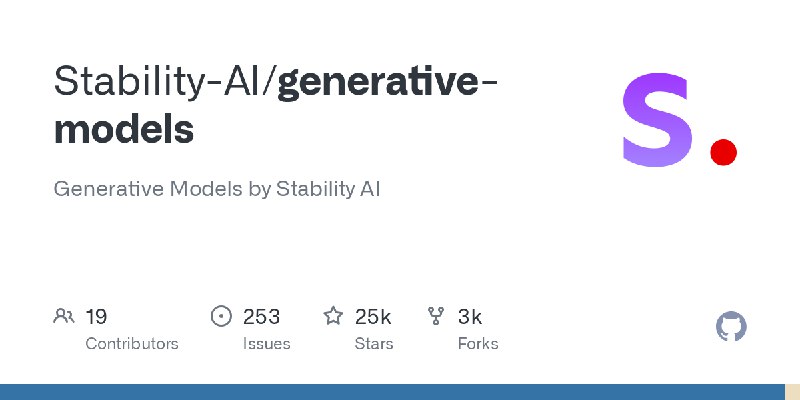Click the fork icon
The height and width of the screenshot is (400, 800).
click(x=436, y=316)
